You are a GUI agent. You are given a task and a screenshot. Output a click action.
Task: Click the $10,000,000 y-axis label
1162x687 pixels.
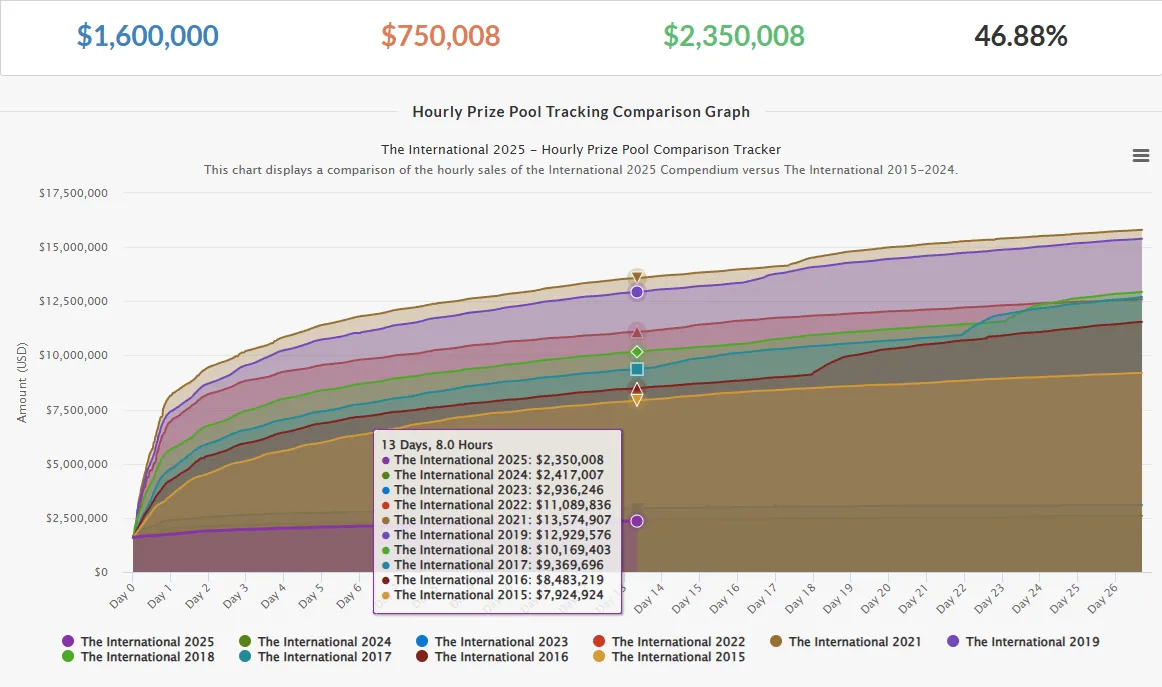coord(73,355)
